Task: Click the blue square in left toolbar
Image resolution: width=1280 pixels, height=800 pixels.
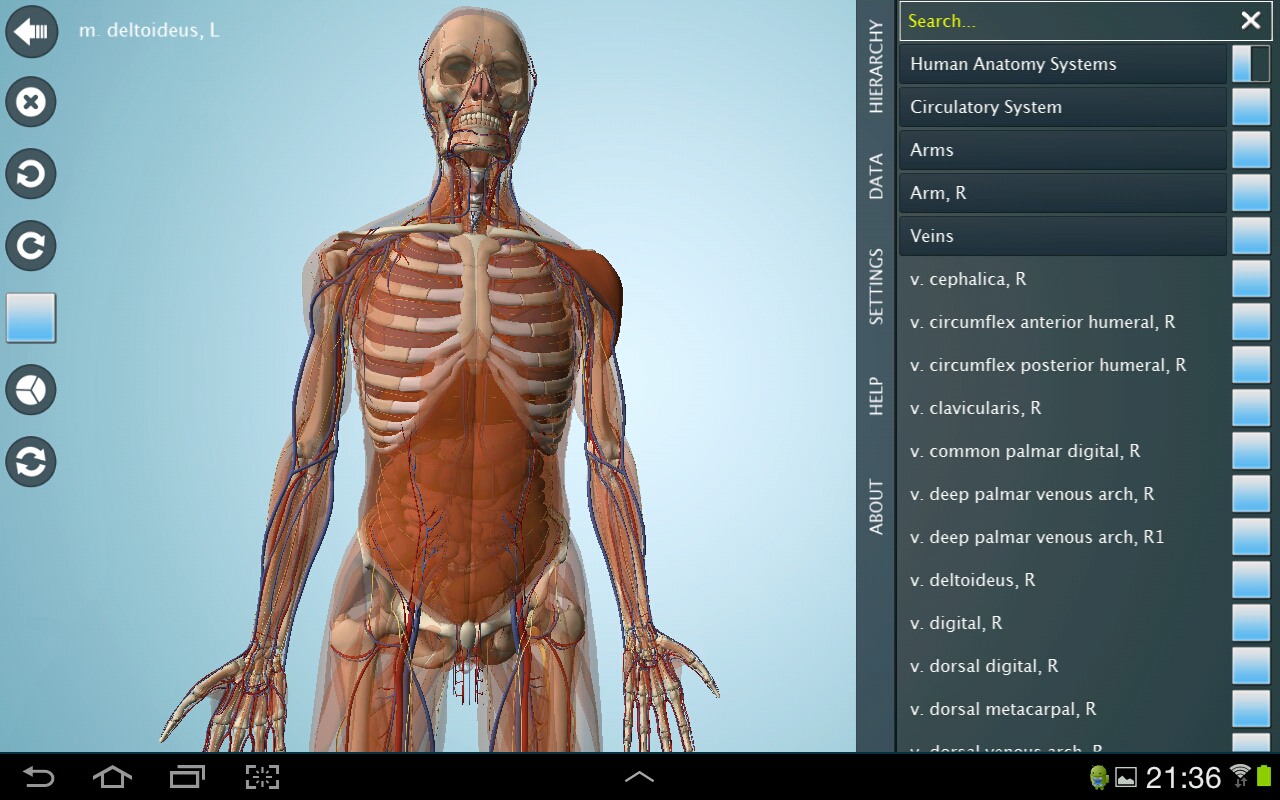Action: pyautogui.click(x=31, y=318)
